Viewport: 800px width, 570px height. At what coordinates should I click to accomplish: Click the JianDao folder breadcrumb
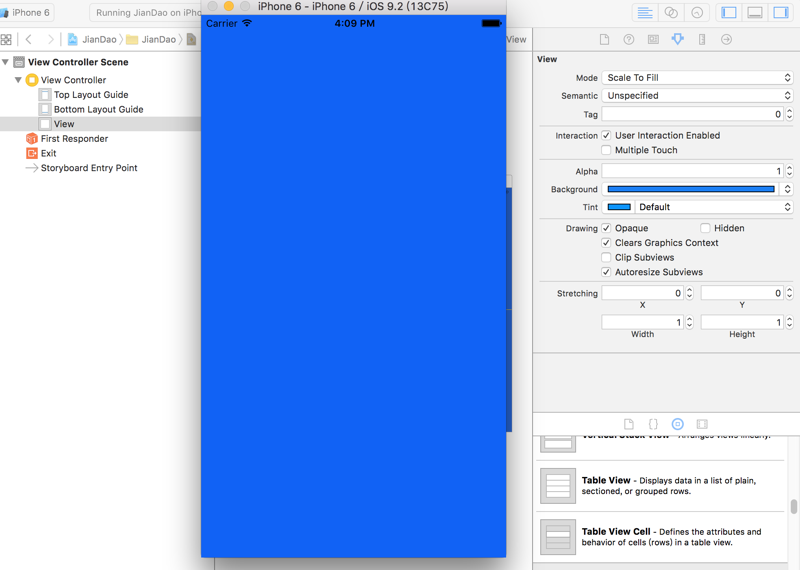click(151, 39)
